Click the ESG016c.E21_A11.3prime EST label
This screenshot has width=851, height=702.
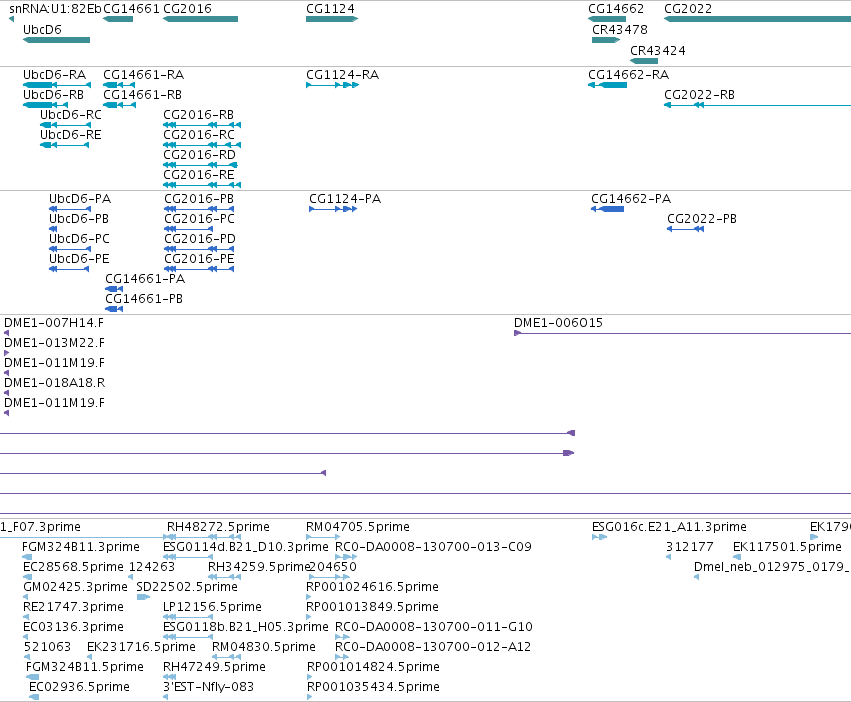[x=669, y=527]
